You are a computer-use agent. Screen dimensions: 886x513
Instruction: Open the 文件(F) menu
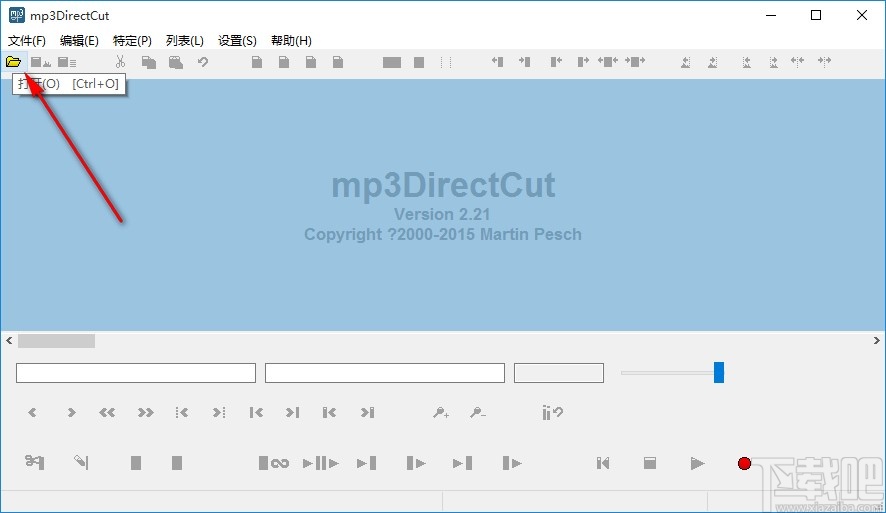coord(27,41)
